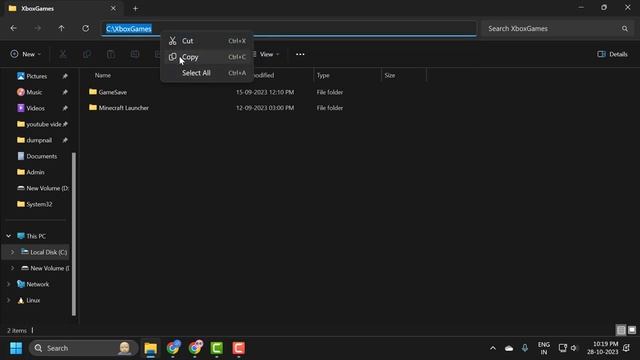Toggle the Details pane
This screenshot has width=640, height=360.
click(612, 54)
